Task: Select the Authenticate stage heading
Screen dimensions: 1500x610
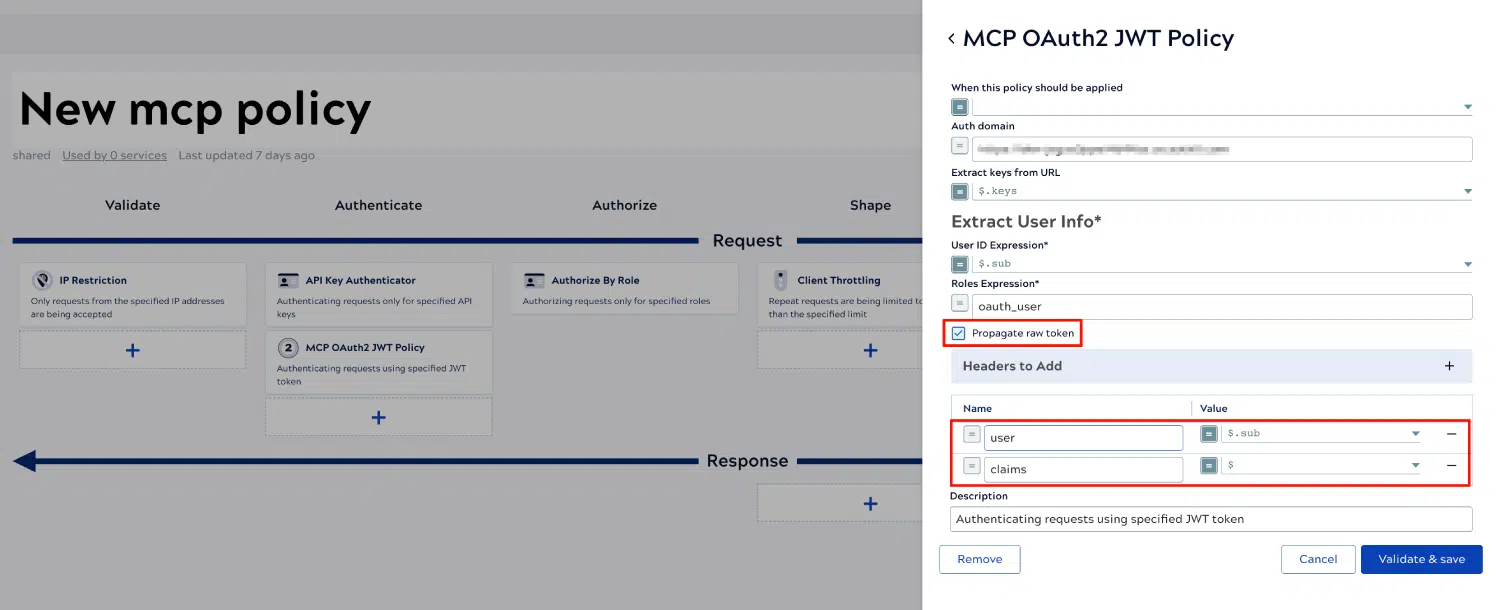Action: tap(378, 205)
